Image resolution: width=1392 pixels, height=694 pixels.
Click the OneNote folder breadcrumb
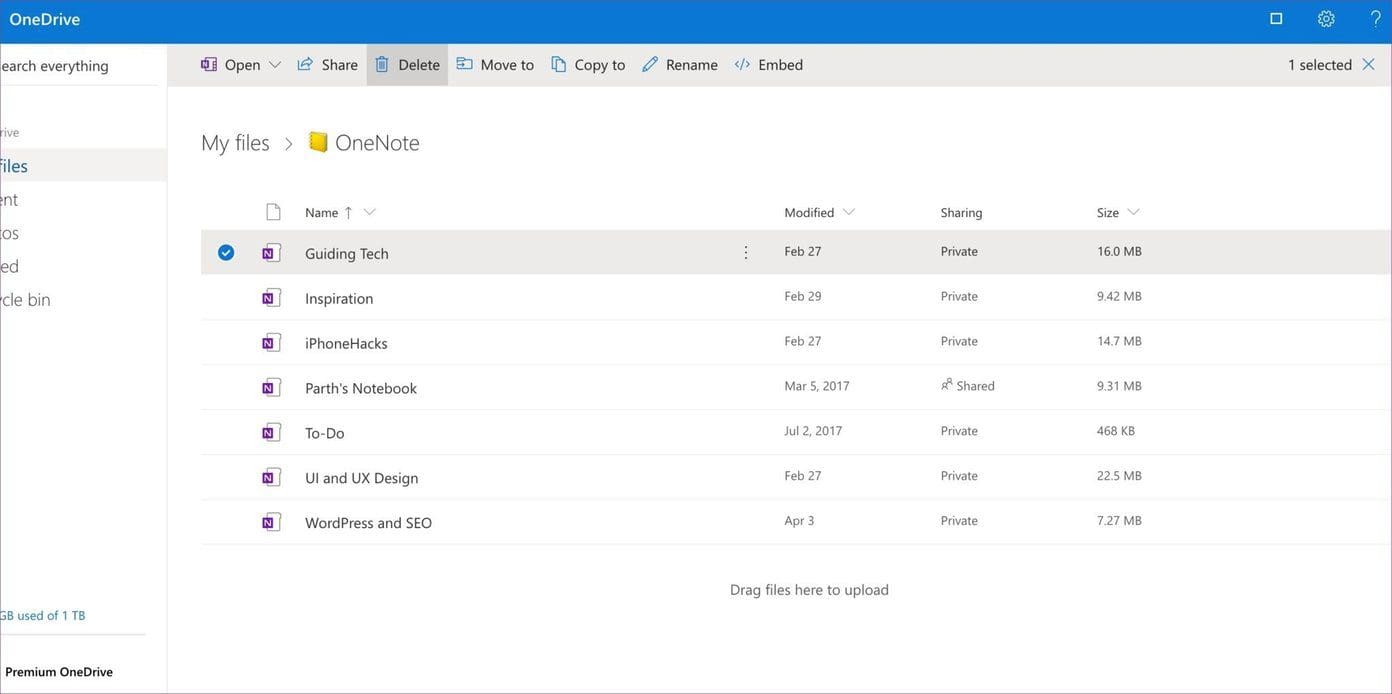click(377, 143)
